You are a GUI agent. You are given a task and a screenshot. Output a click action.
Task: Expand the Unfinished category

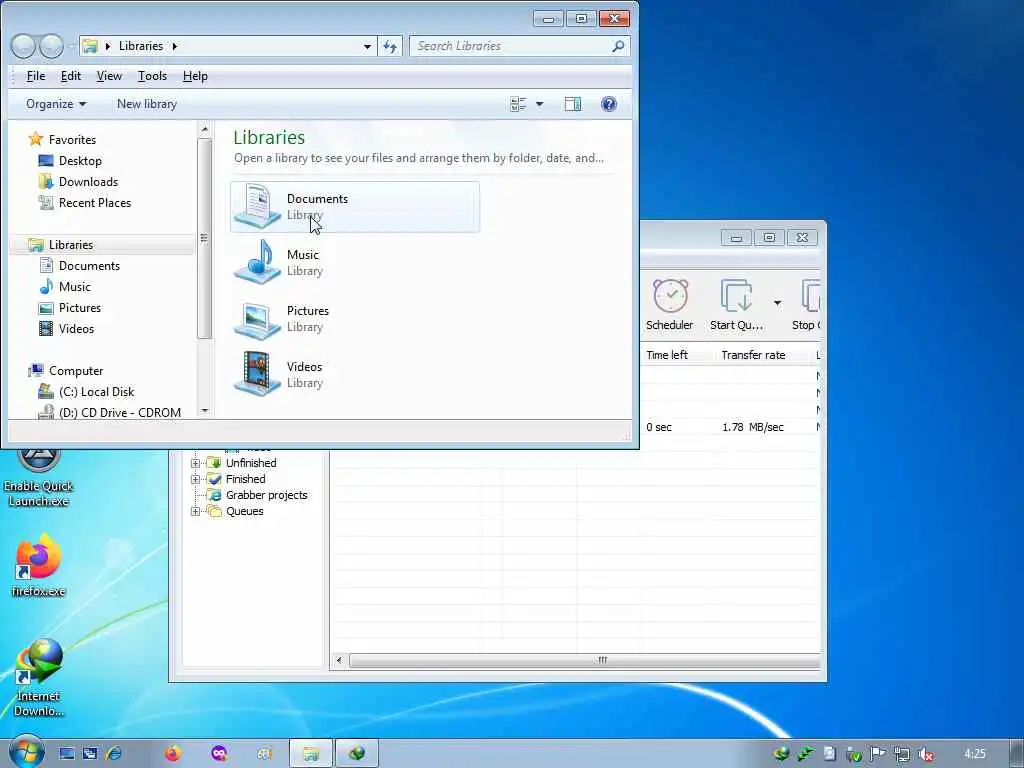tap(195, 463)
